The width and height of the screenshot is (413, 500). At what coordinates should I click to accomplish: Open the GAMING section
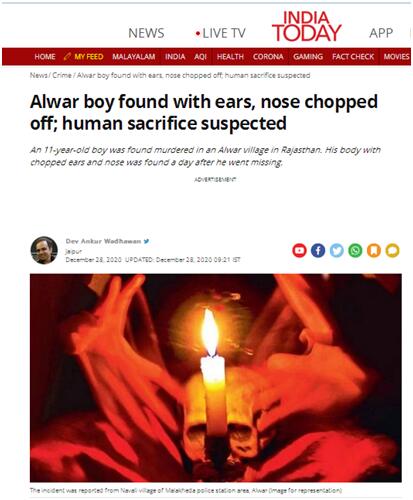coord(308,57)
